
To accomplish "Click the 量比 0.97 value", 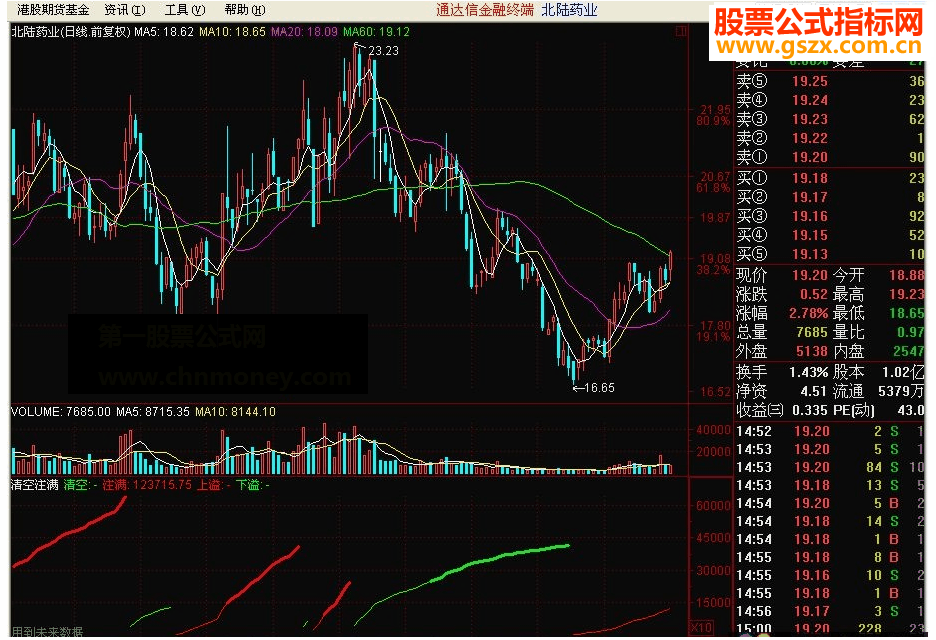I will 910,333.
